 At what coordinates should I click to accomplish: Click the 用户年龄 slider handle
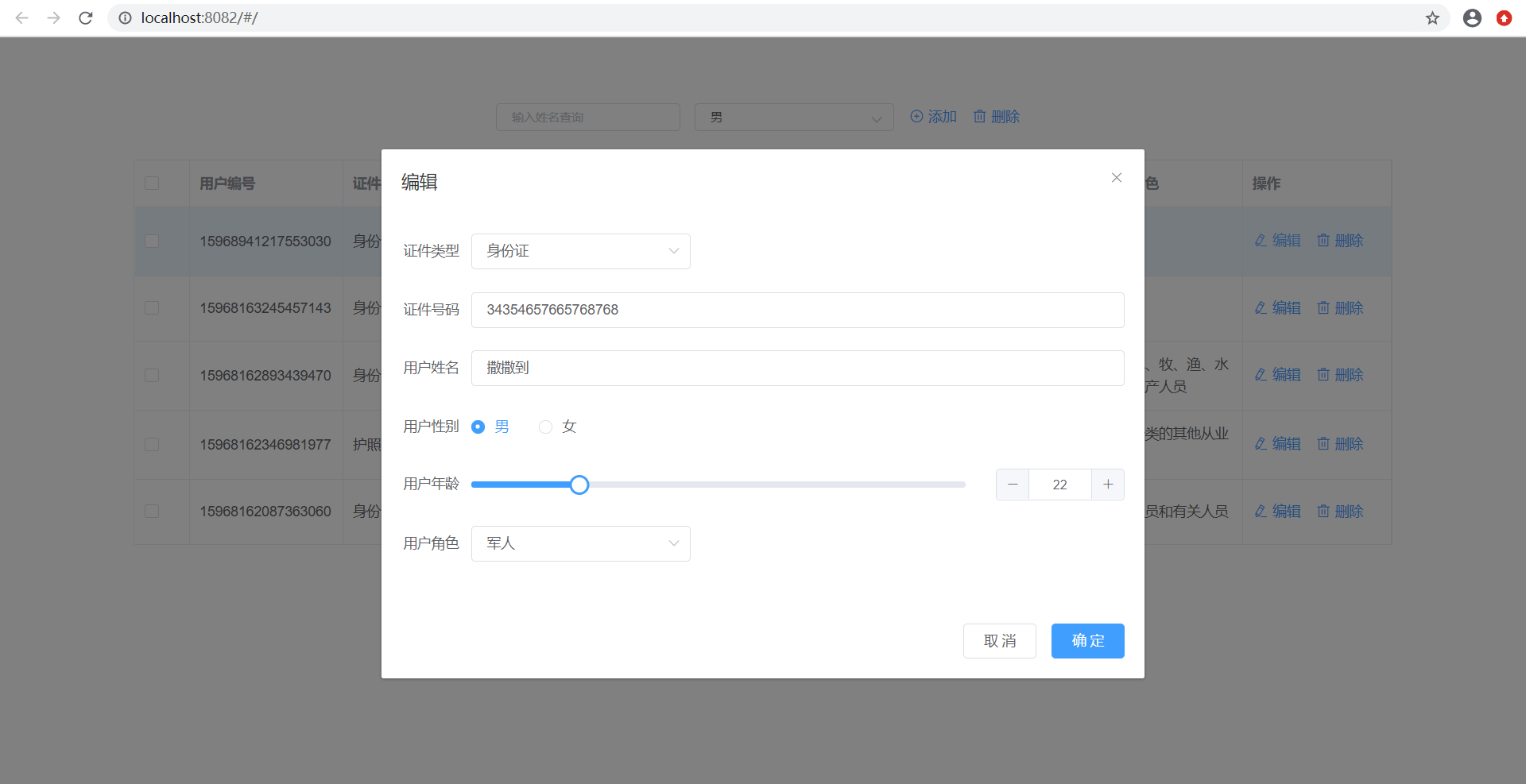pyautogui.click(x=579, y=485)
